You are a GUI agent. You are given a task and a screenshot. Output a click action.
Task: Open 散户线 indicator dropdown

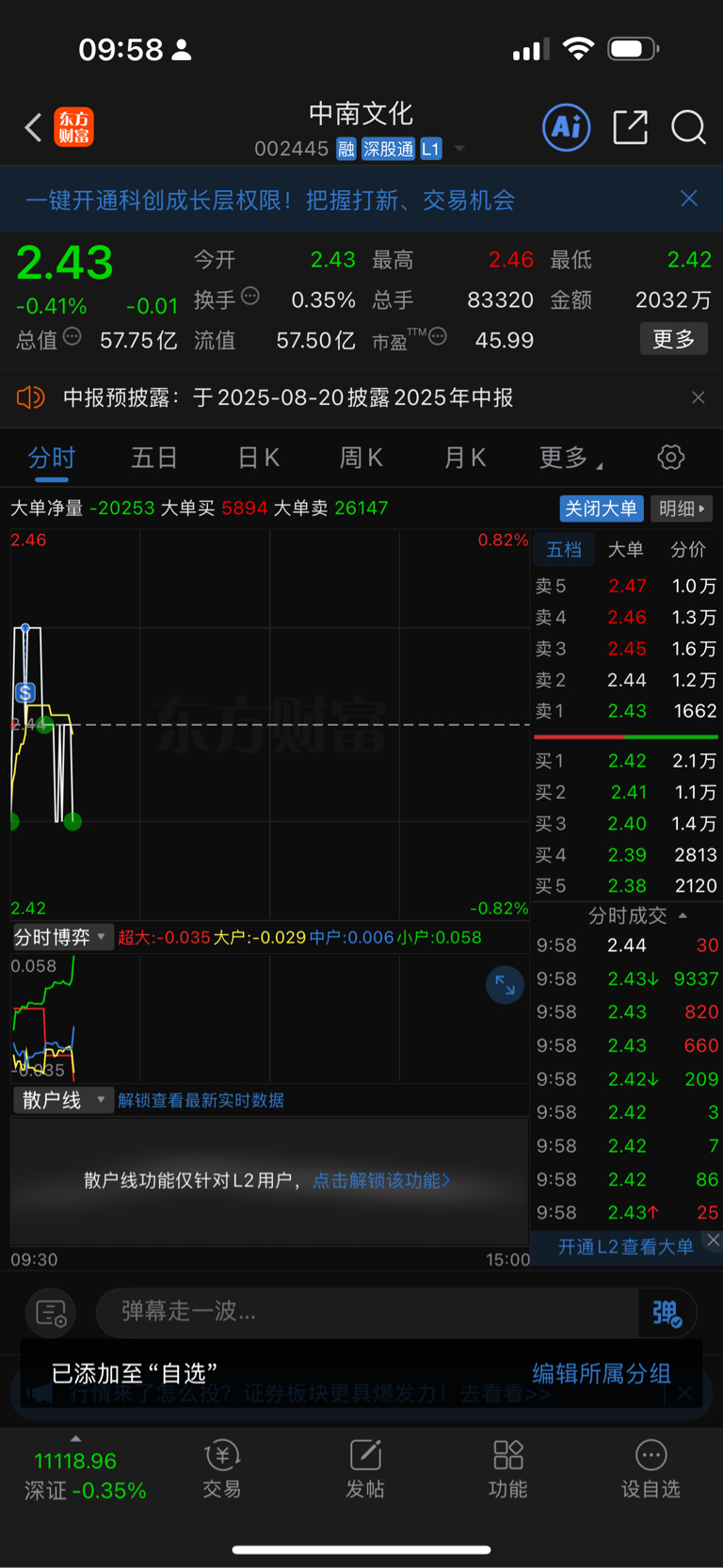(61, 1100)
